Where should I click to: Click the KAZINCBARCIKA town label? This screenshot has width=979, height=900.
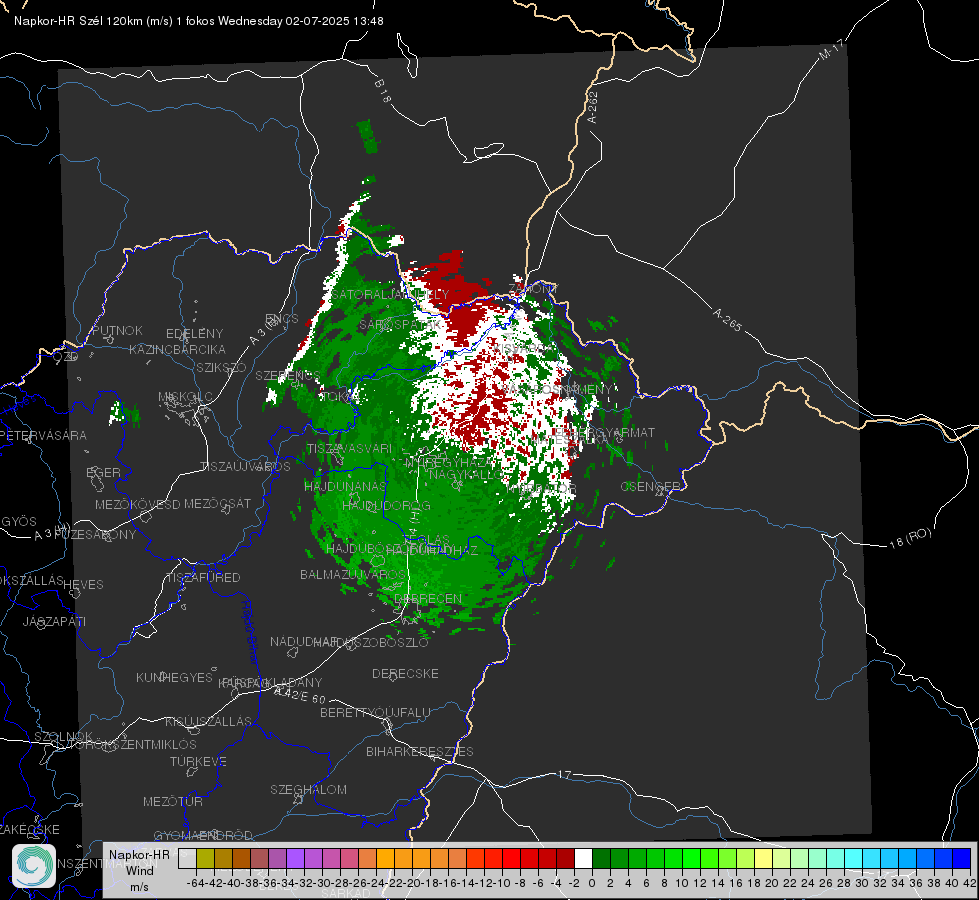click(177, 349)
